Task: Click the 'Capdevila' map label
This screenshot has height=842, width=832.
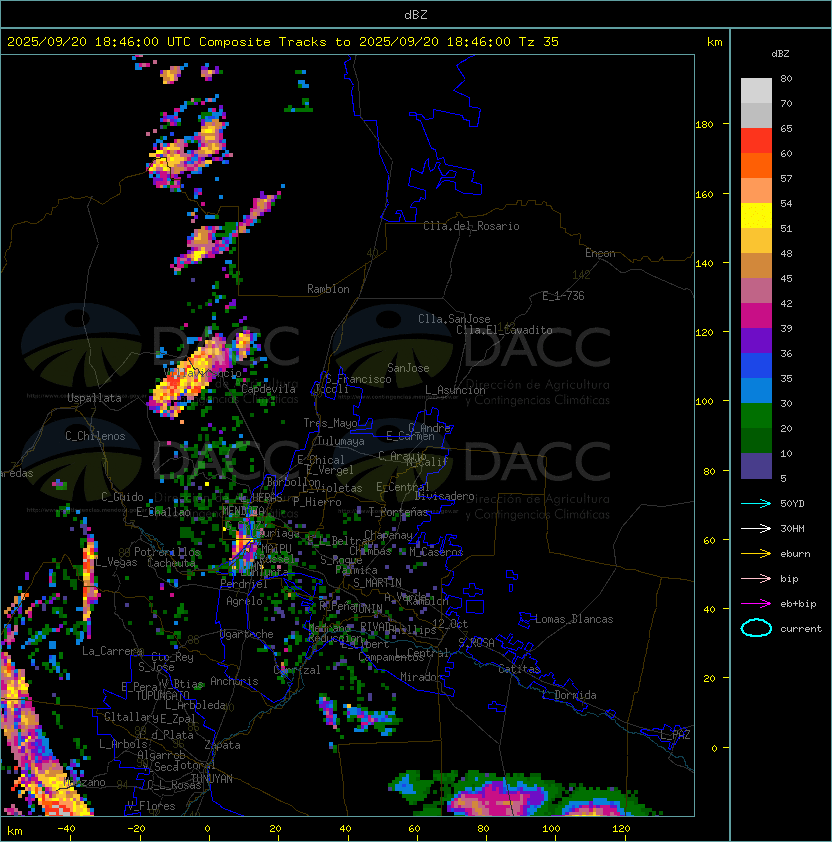Action: (x=268, y=389)
